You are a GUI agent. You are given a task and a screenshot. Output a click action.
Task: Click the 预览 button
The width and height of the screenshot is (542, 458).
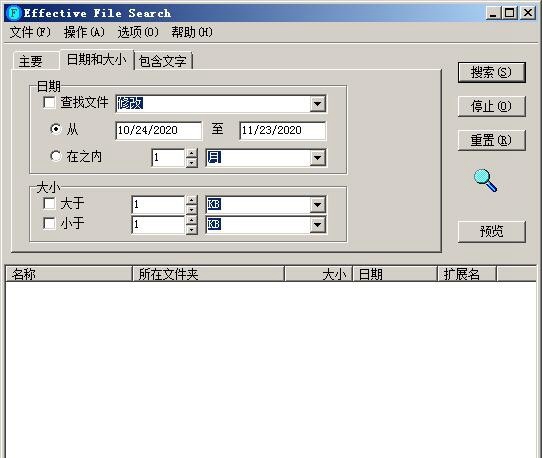click(x=492, y=231)
